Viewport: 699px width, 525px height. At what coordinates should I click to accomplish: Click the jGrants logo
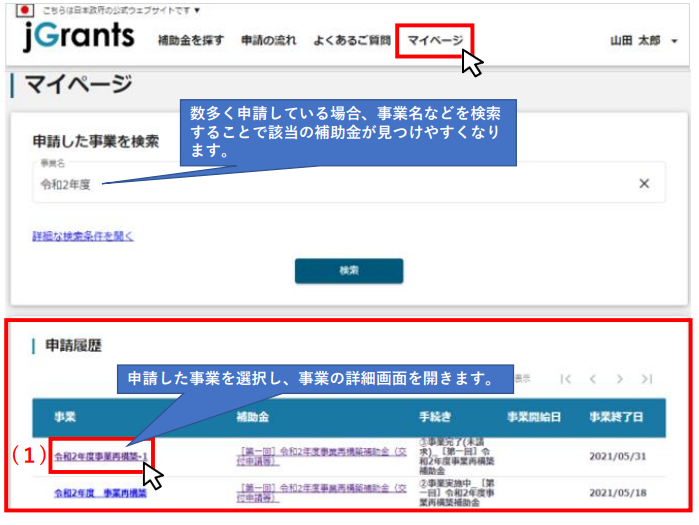[77, 36]
